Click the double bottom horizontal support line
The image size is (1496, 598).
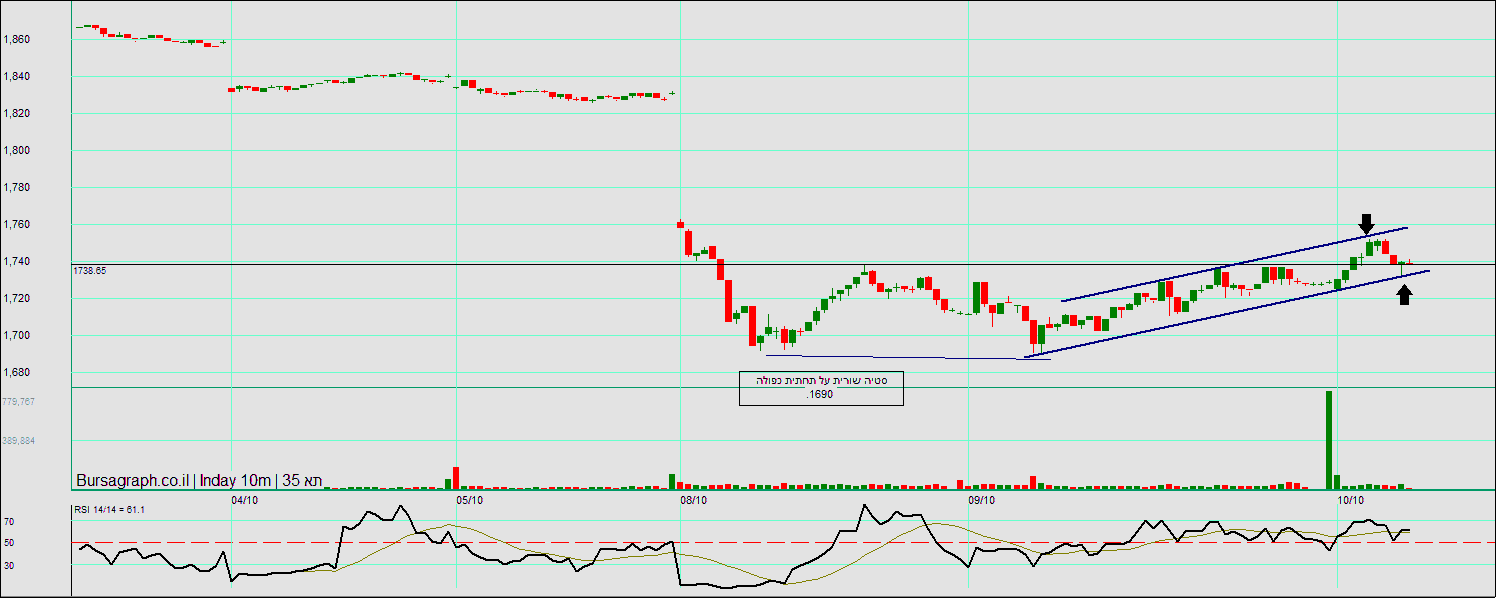(907, 357)
